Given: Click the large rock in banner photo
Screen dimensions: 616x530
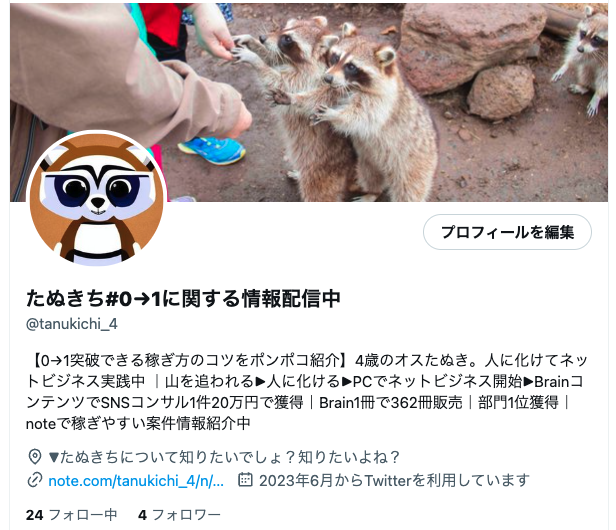Looking at the screenshot, I should [x=471, y=45].
